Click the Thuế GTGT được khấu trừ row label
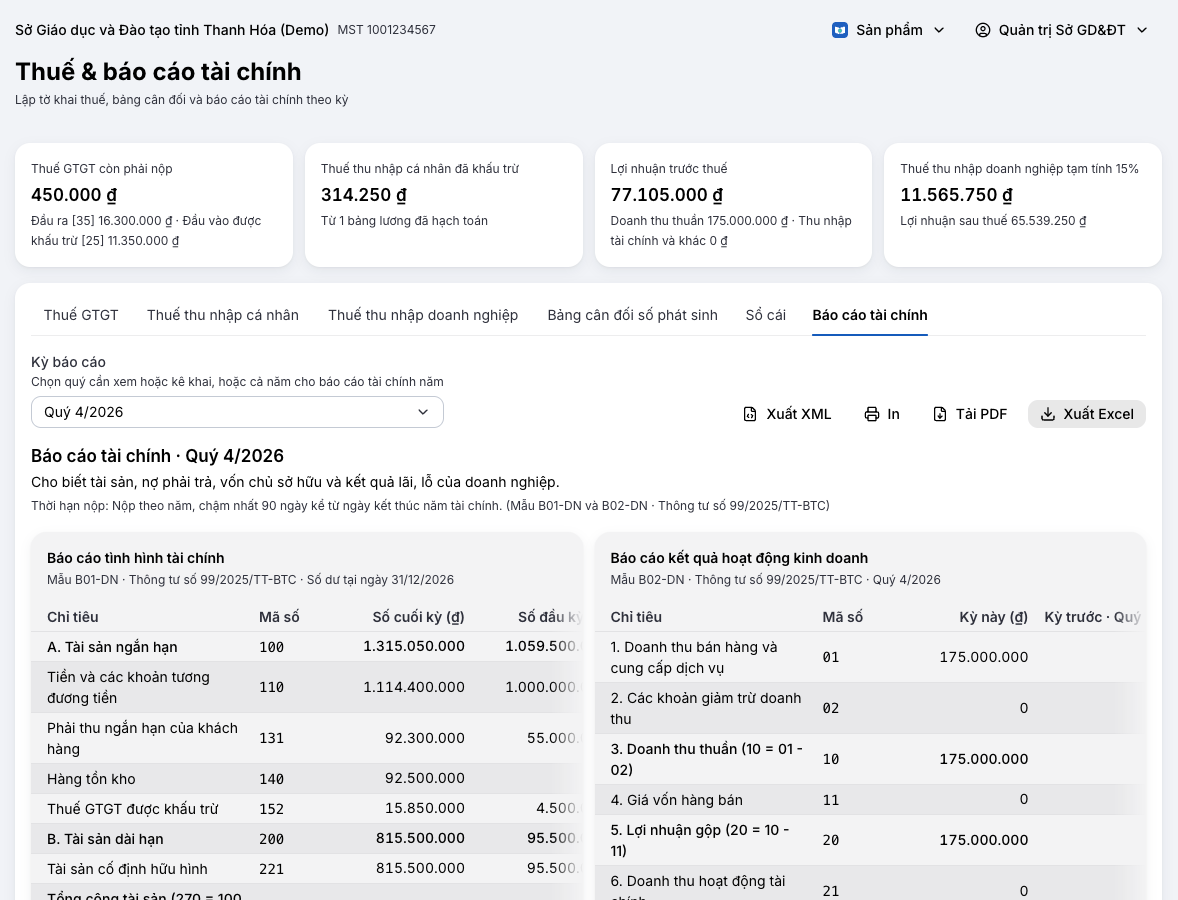Screen dimensions: 1178x900 tap(132, 809)
